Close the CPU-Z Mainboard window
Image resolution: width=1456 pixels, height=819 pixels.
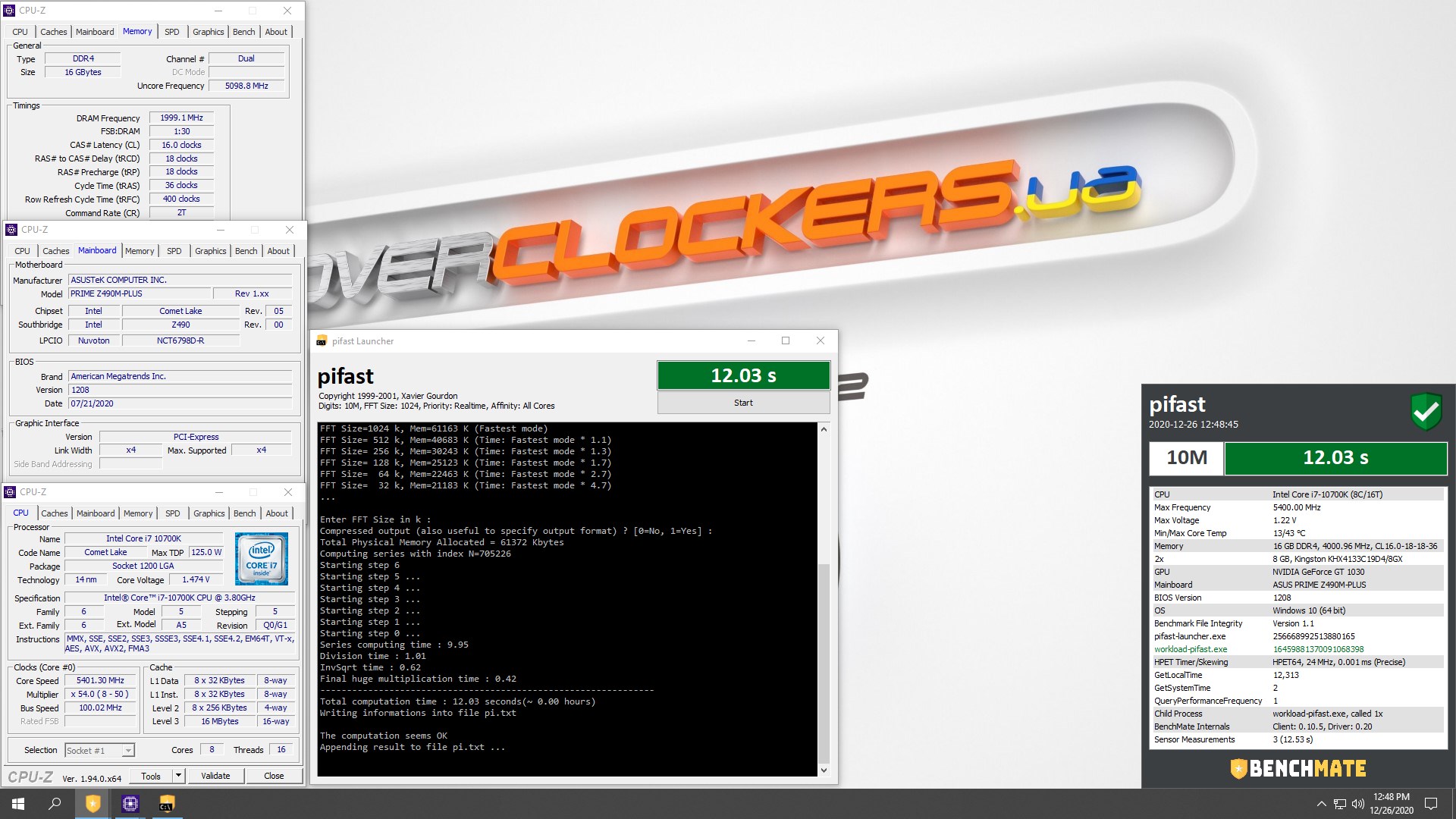pyautogui.click(x=290, y=230)
